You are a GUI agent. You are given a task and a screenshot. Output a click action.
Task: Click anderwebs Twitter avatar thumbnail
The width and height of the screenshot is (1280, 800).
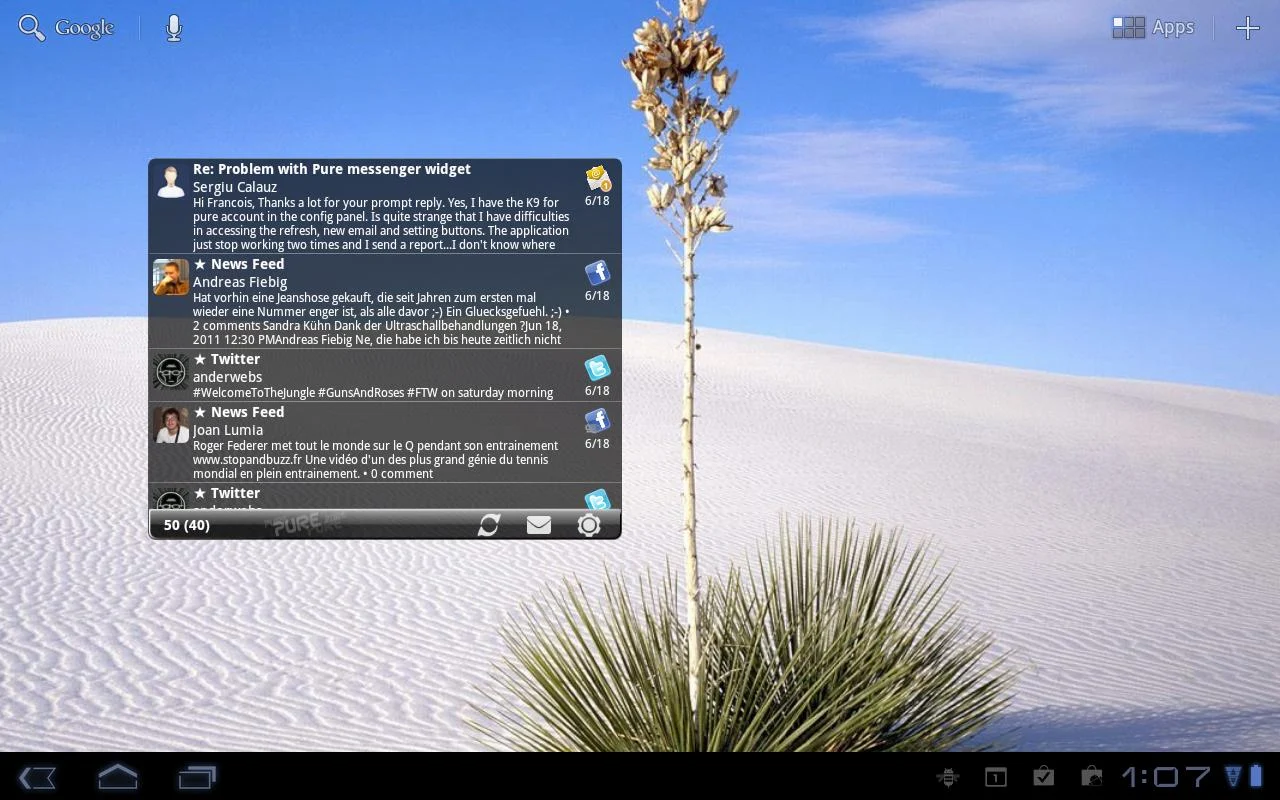171,372
